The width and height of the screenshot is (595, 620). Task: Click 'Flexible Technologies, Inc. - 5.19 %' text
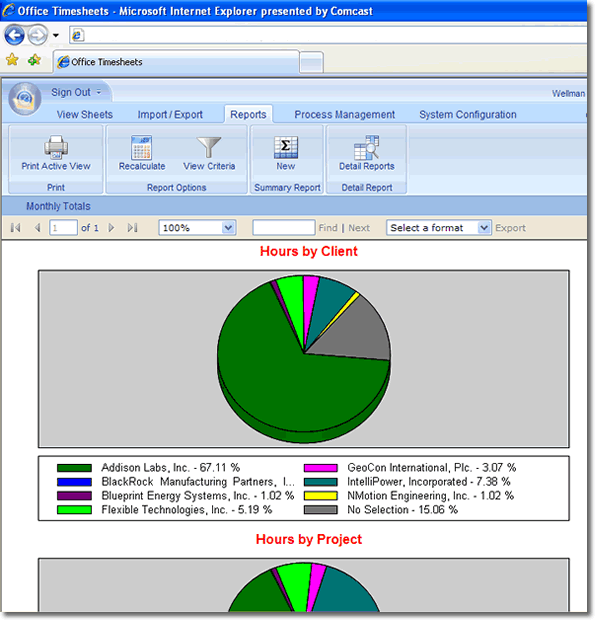point(187,510)
